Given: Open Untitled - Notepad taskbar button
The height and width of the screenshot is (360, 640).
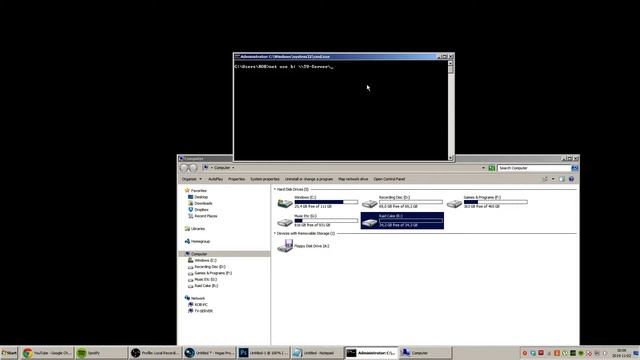Looking at the screenshot, I should click(x=317, y=353).
